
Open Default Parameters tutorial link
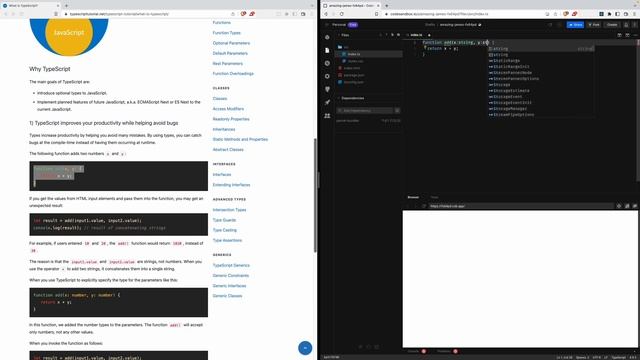tap(230, 53)
